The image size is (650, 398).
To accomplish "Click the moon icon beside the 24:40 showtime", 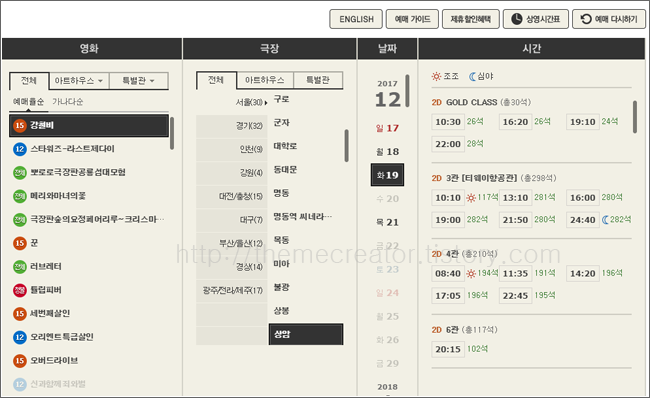I will coord(605,220).
